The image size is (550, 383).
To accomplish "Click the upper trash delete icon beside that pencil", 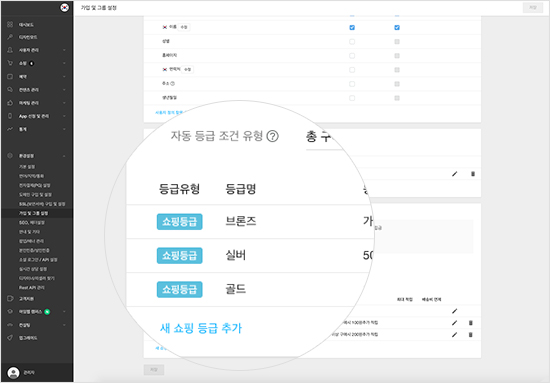I will [473, 174].
